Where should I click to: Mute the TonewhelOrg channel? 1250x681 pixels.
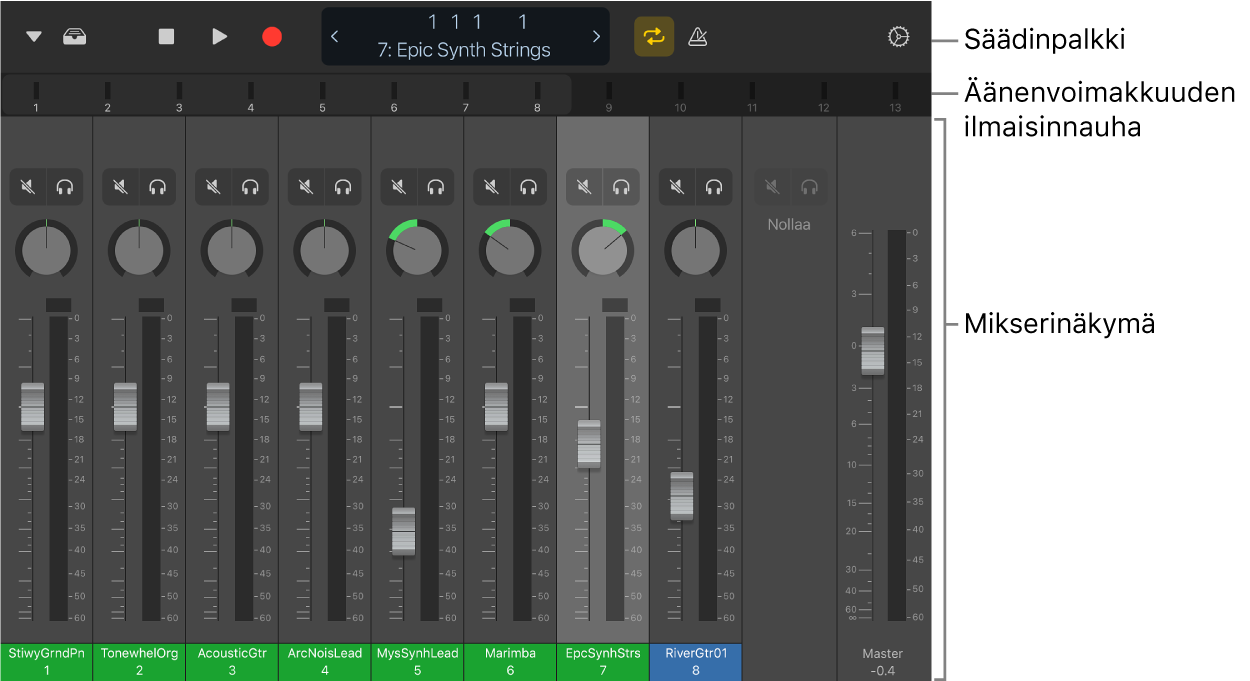point(121,186)
